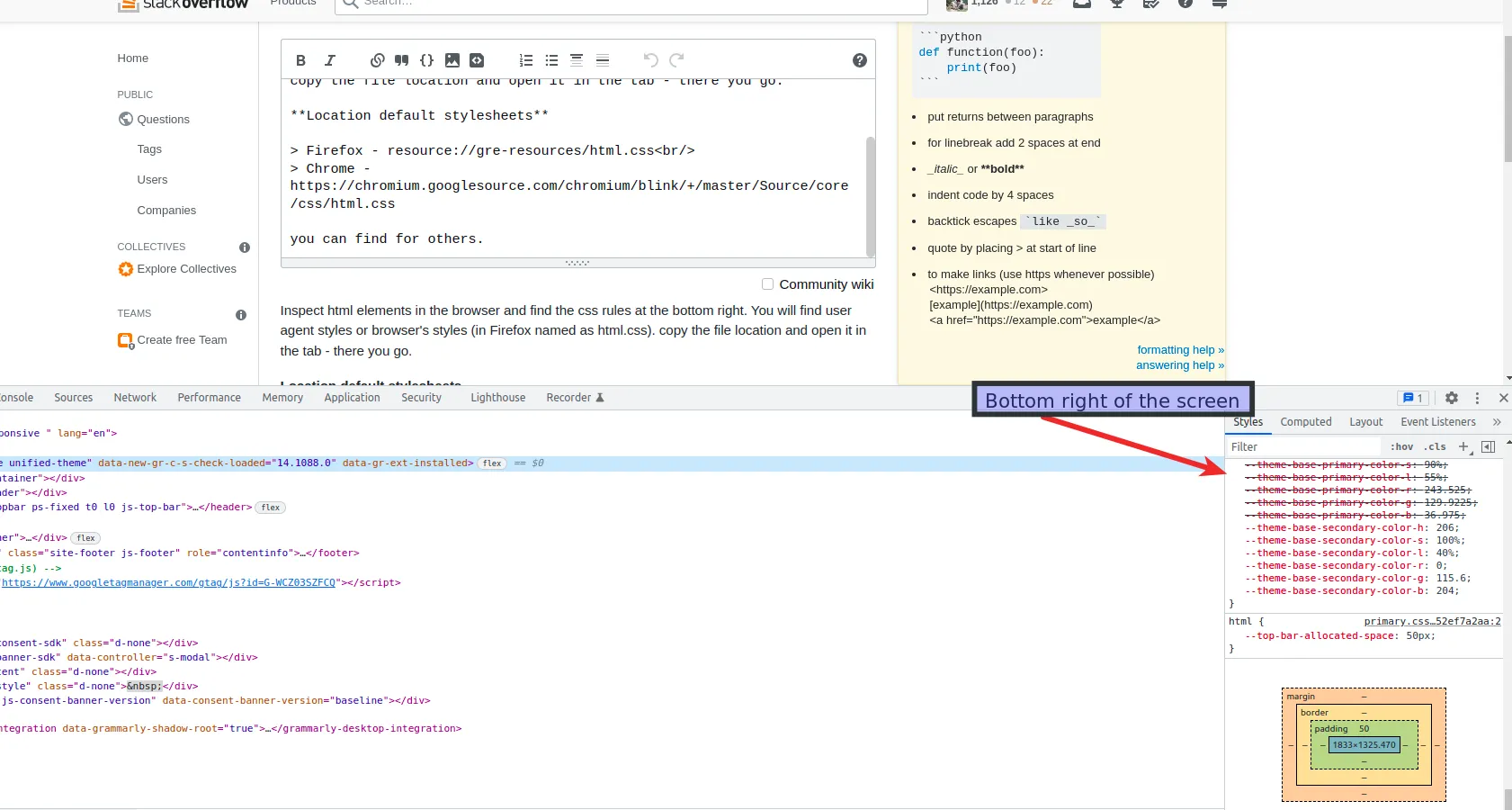Screen dimensions: 1512x810
Task: Create a bulleted list in the editor
Action: [551, 60]
